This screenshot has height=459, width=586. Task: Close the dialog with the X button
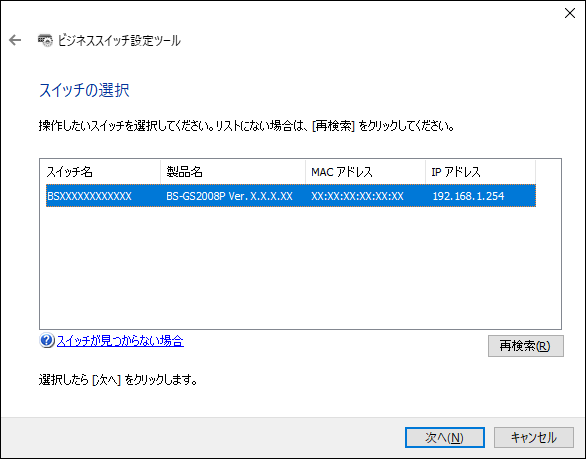570,13
